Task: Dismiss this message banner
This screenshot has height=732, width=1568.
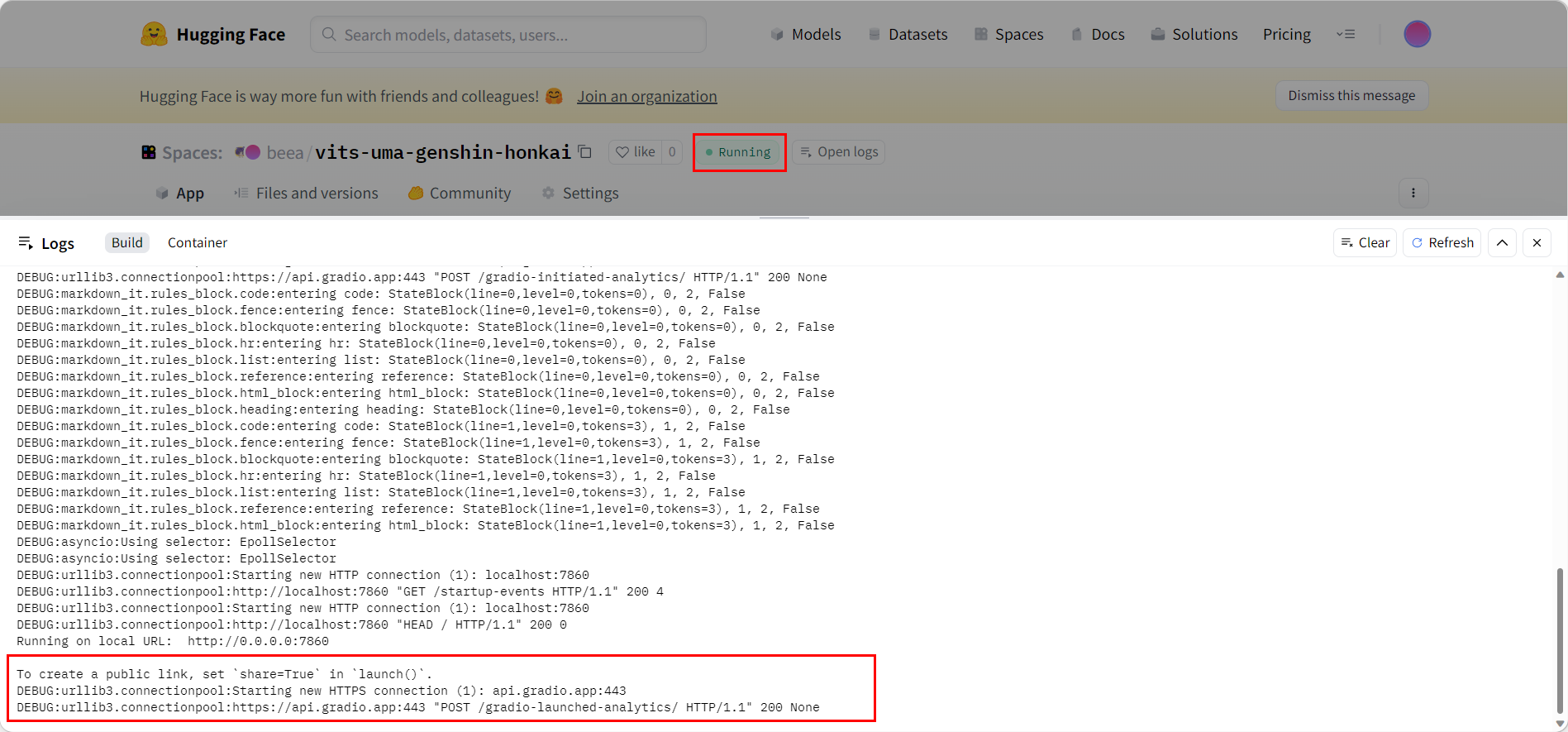Action: [x=1351, y=96]
